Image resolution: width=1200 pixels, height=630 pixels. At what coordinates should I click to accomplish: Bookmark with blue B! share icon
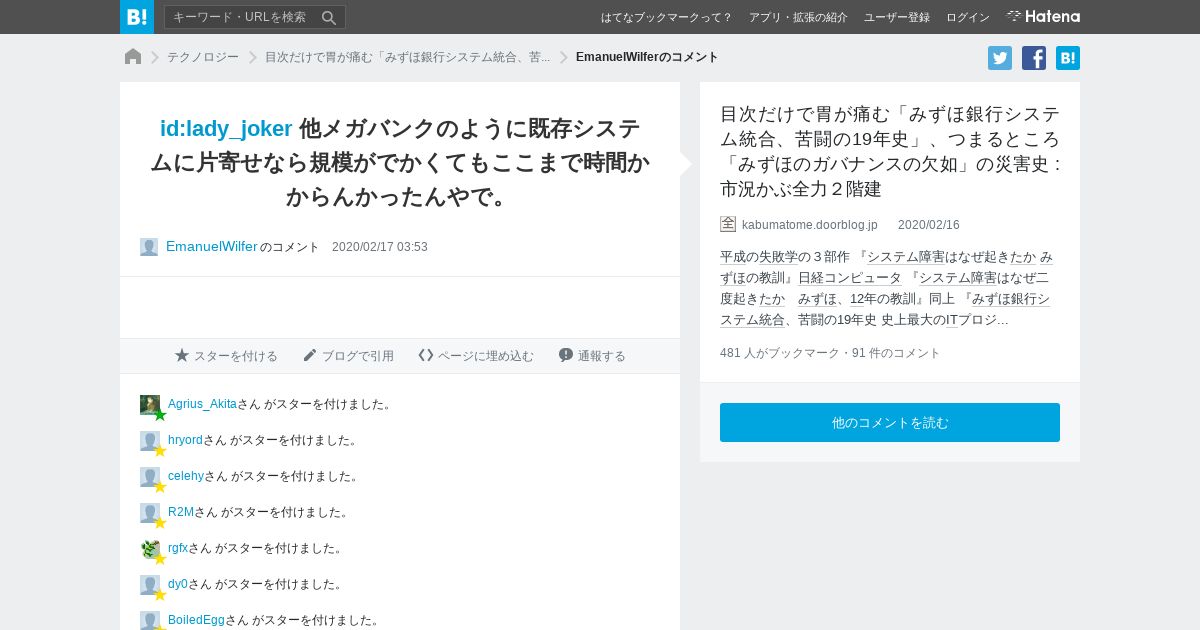[1068, 58]
